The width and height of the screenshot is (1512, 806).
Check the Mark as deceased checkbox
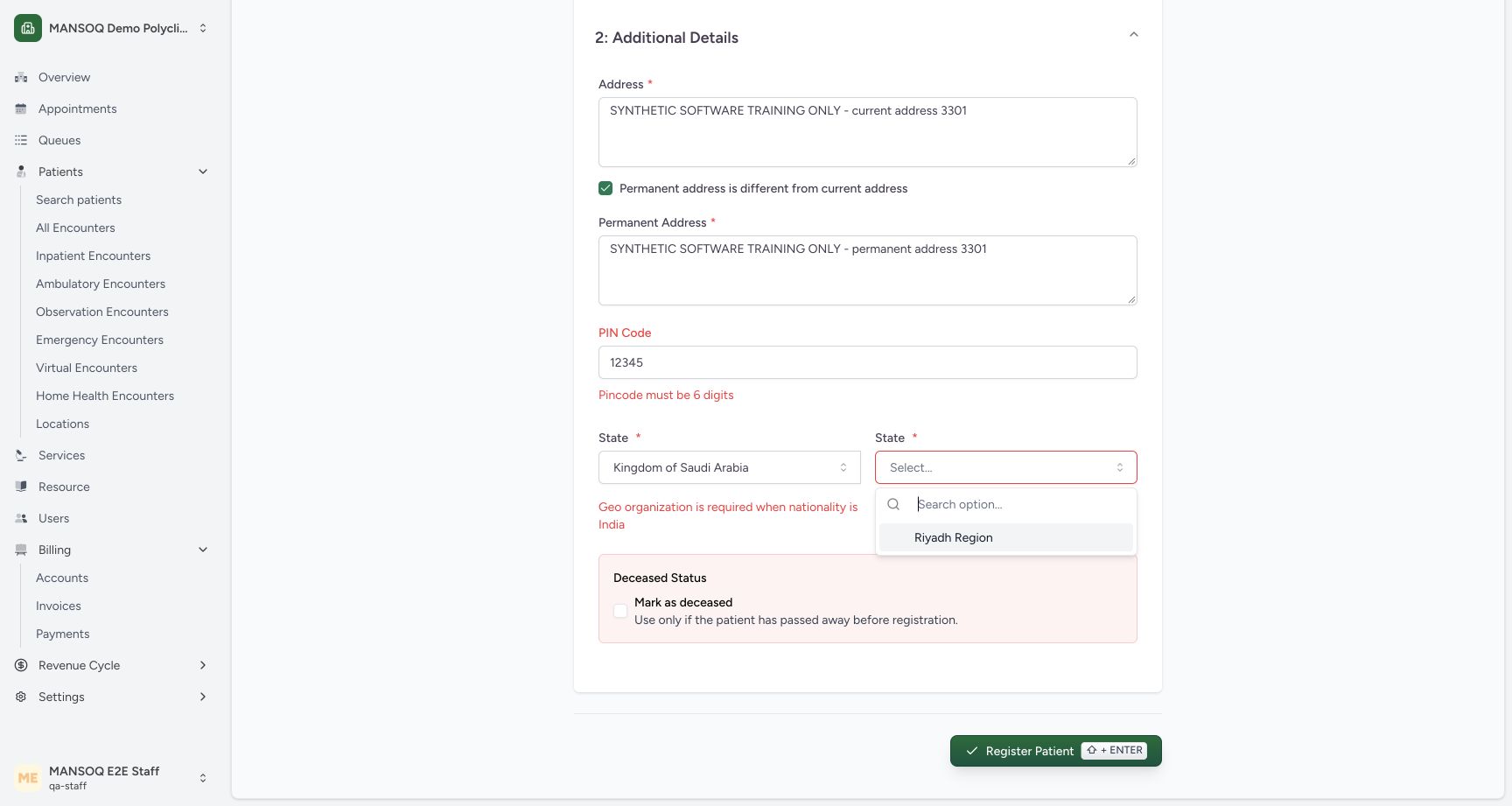pyautogui.click(x=620, y=611)
